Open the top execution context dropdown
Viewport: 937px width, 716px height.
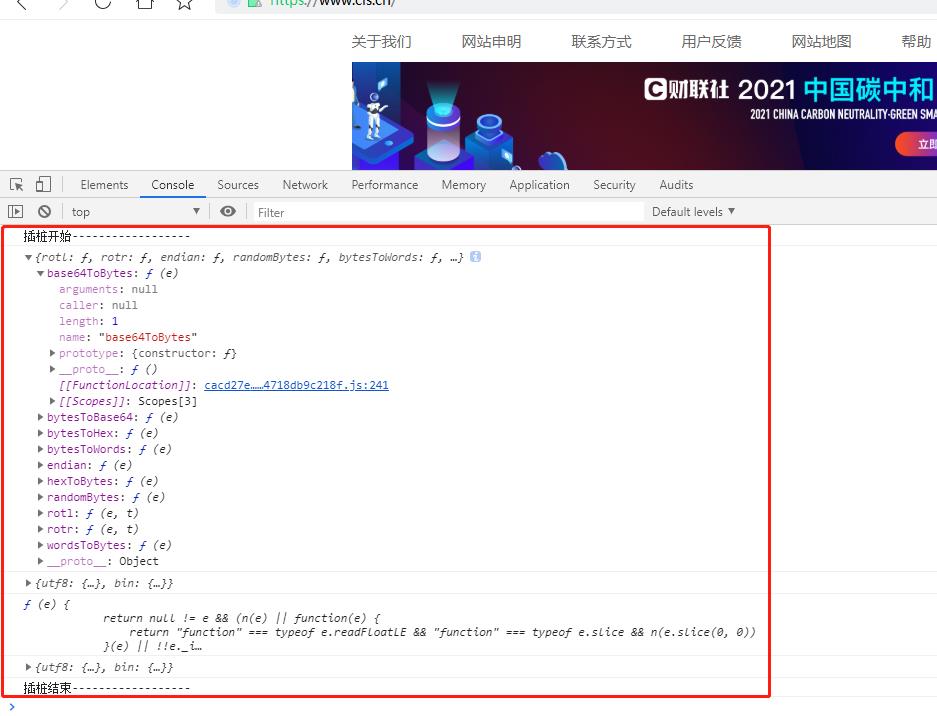[135, 212]
